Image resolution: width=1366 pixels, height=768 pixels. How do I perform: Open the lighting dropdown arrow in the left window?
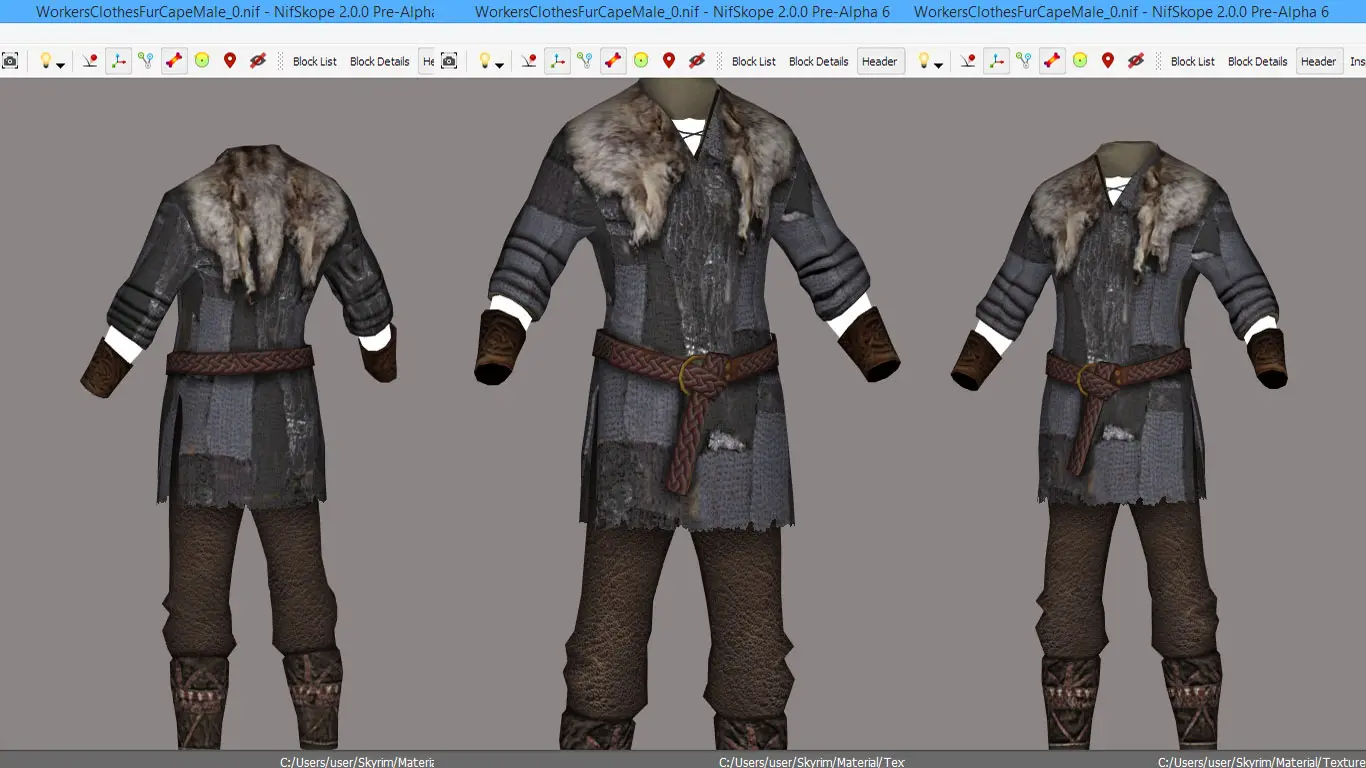pos(61,65)
